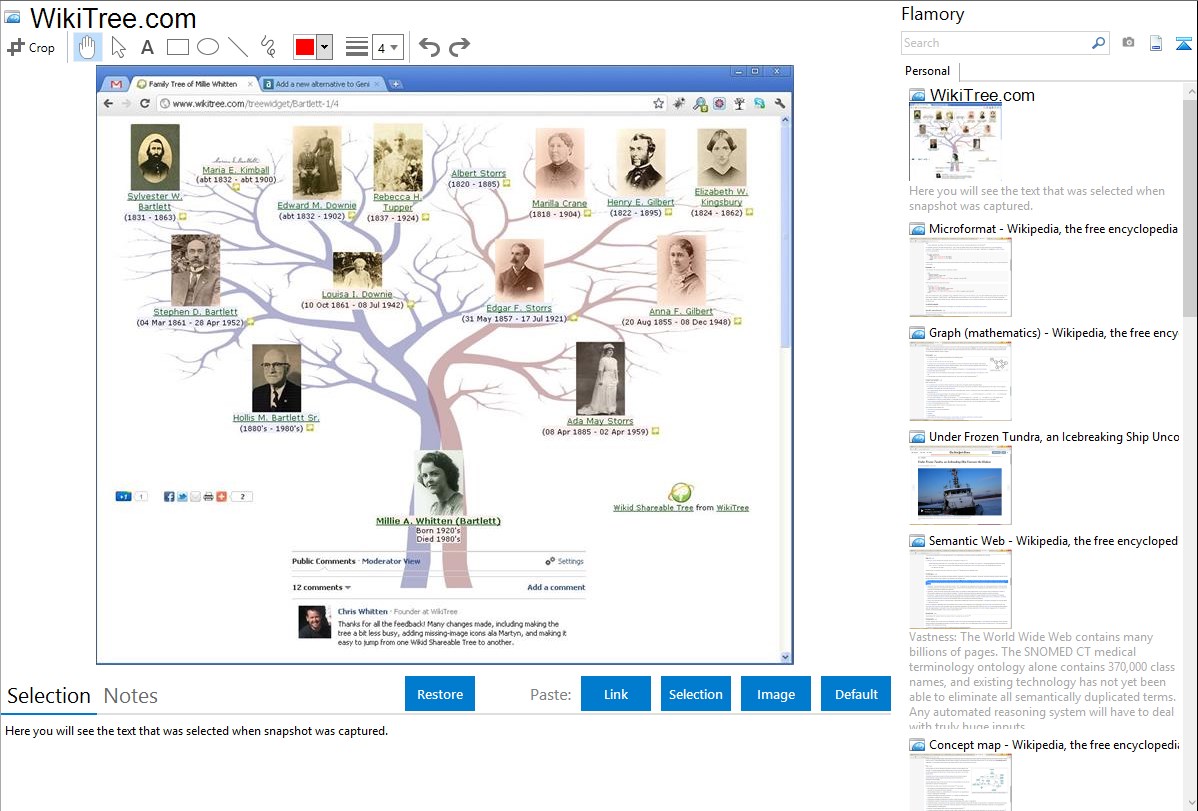Click the Paste Link button

click(616, 694)
